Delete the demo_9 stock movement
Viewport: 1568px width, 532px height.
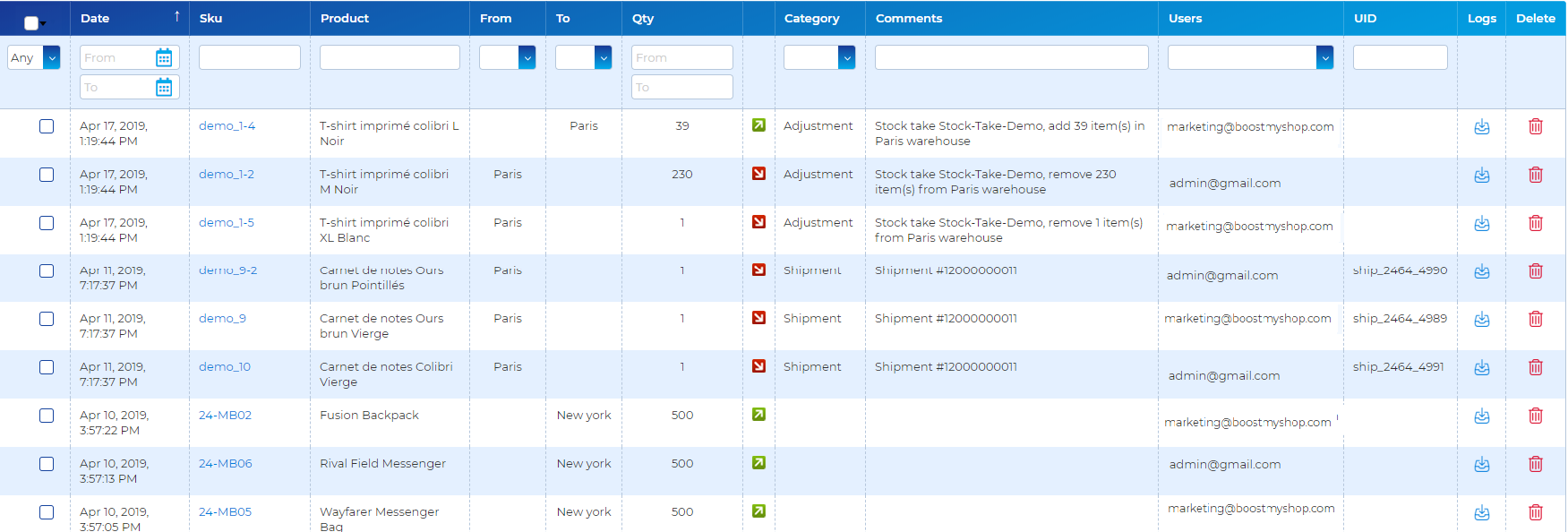(x=1536, y=319)
